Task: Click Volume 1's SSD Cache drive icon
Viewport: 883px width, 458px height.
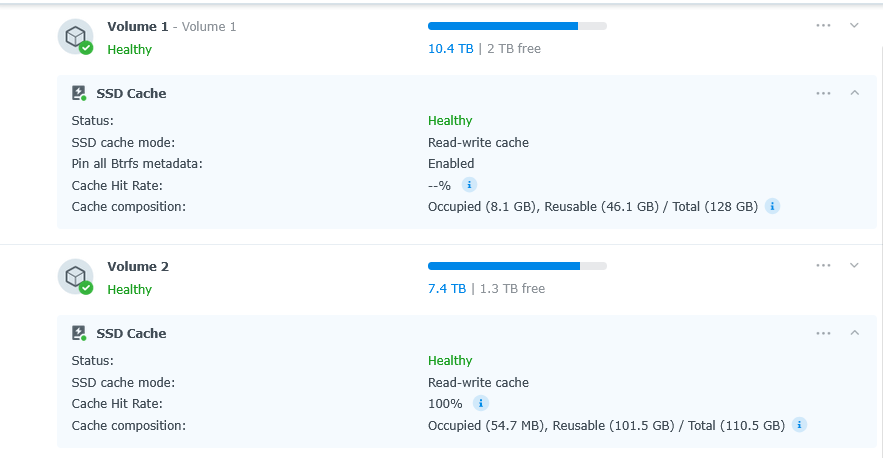Action: point(79,93)
